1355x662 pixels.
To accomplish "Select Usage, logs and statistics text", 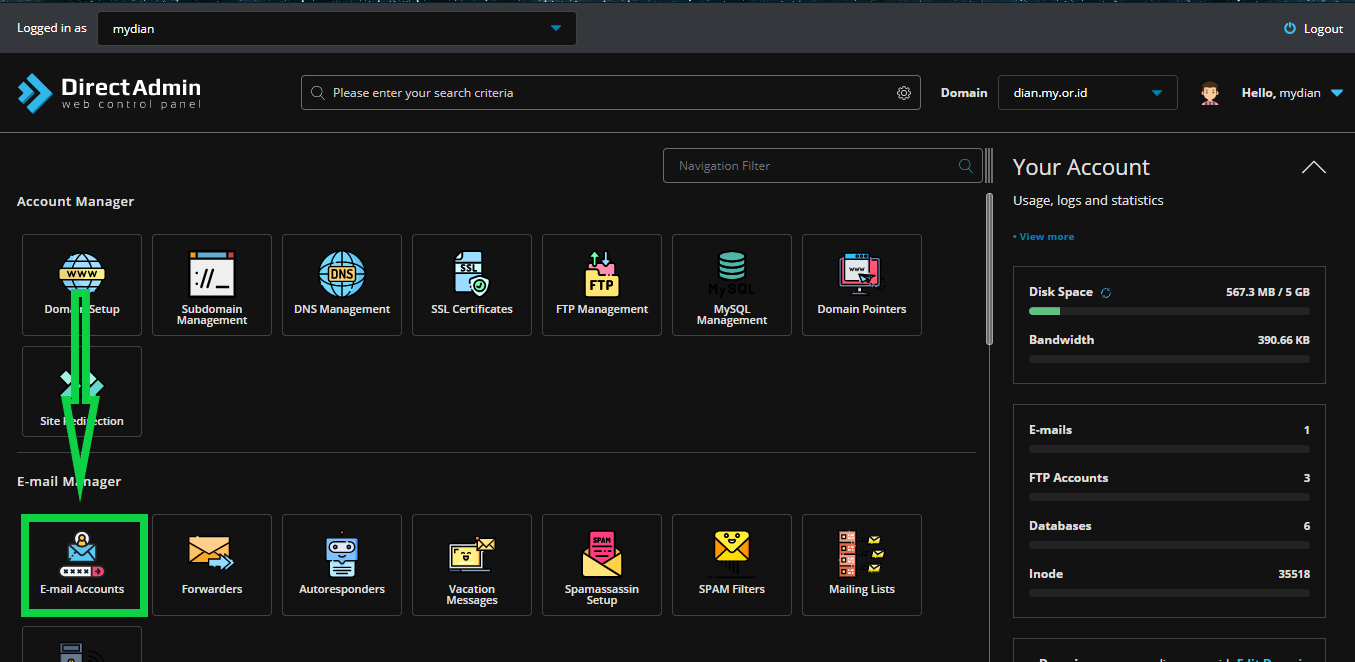I will click(1088, 201).
